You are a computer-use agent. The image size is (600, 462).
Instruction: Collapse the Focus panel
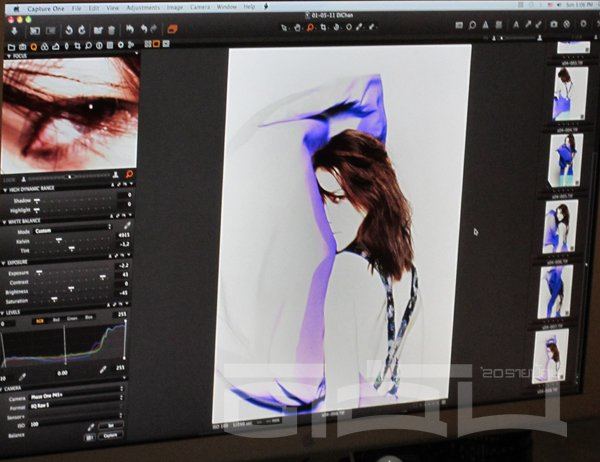[x=9, y=56]
